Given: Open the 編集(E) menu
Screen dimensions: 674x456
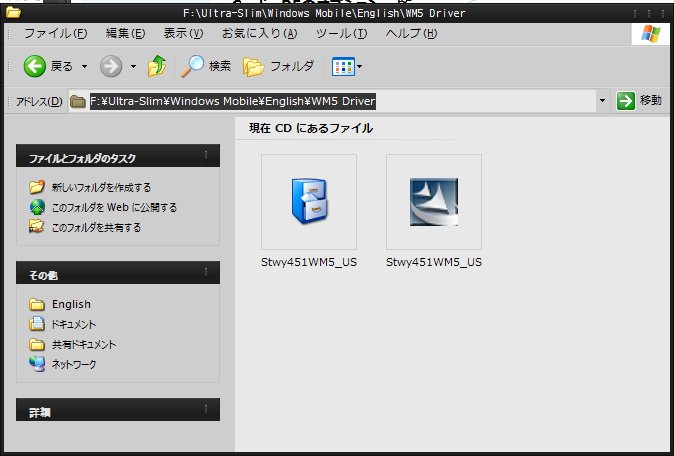Looking at the screenshot, I should tap(126, 34).
